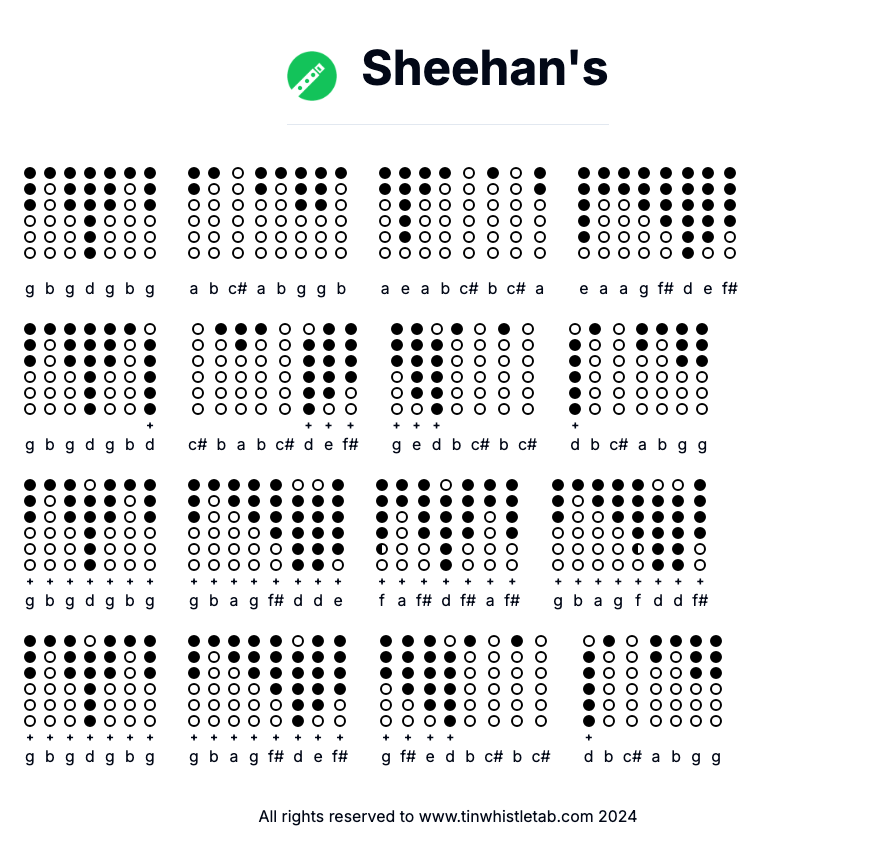This screenshot has height=849, width=896.
Task: Select fingering chart above "g e d b c# b c#"
Action: coord(462,369)
